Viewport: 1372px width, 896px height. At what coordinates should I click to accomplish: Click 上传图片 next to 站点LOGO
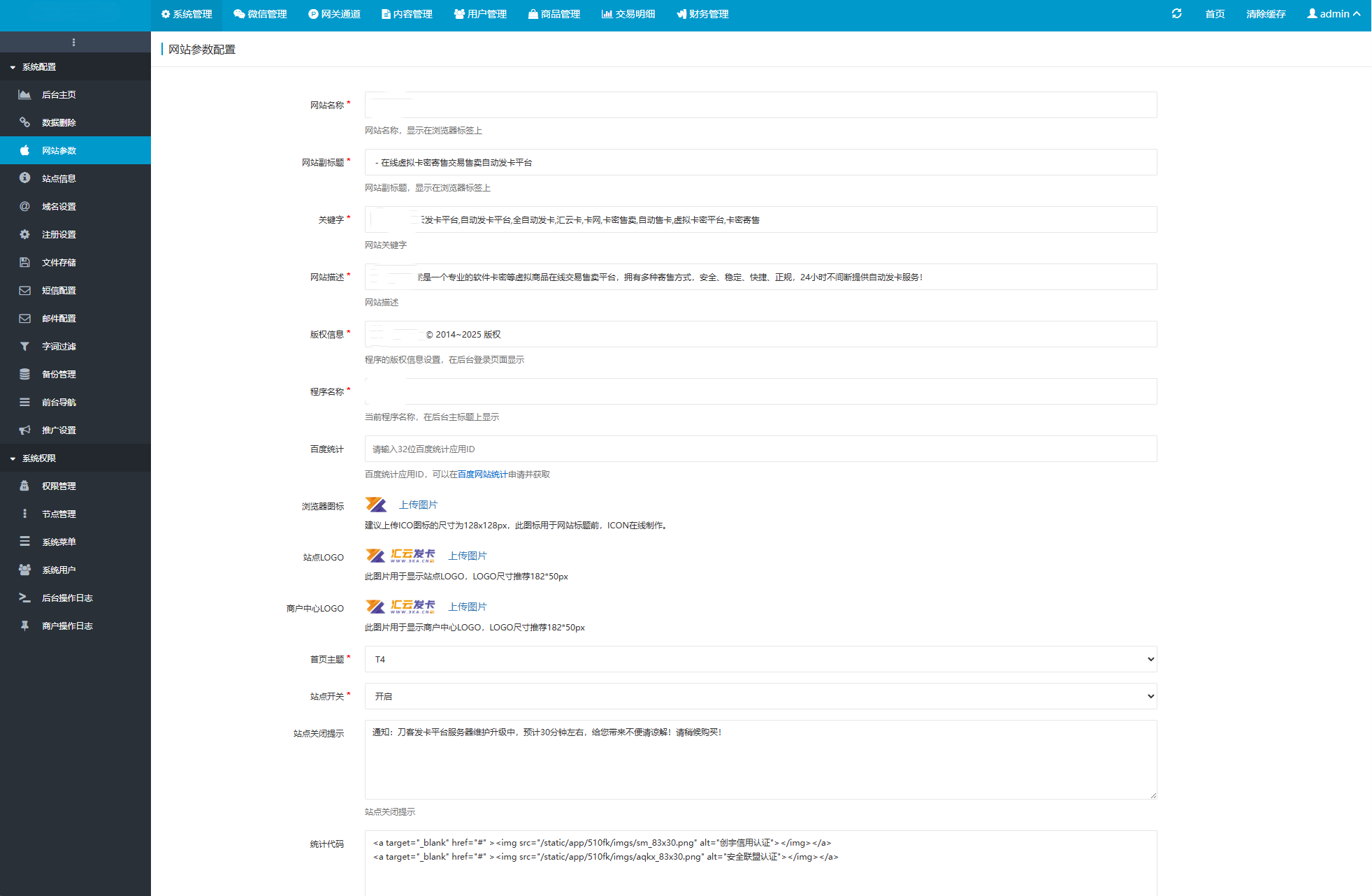click(468, 556)
